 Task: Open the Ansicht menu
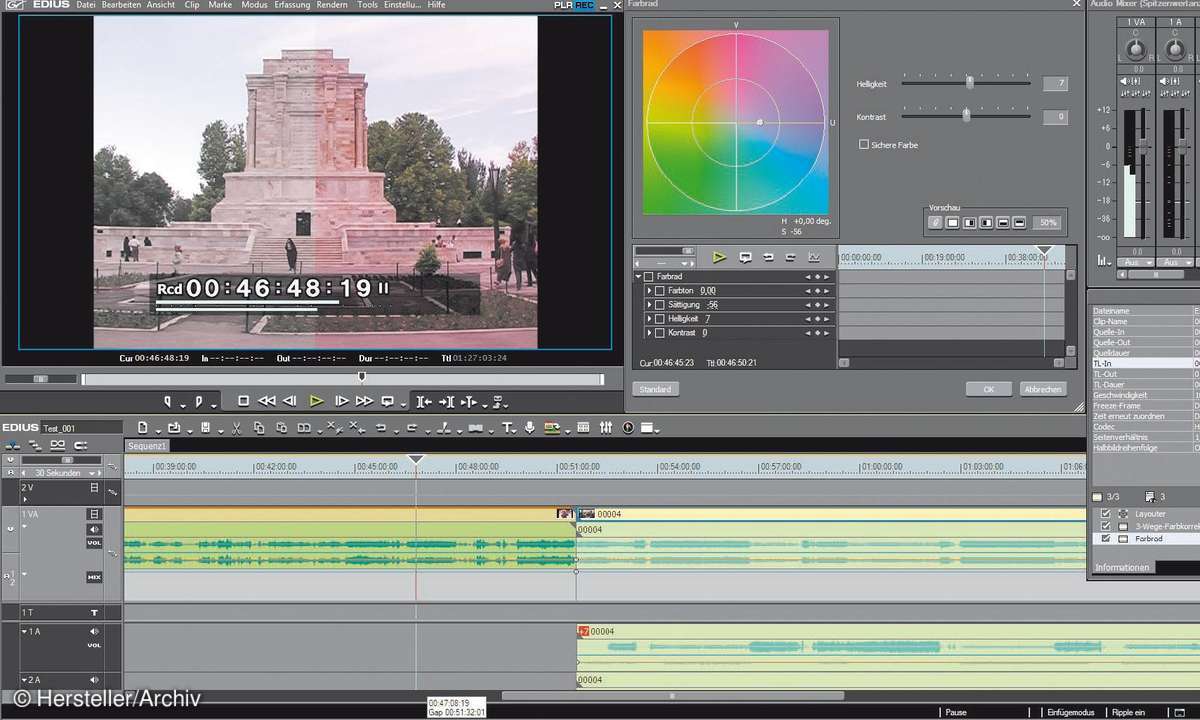(x=163, y=5)
